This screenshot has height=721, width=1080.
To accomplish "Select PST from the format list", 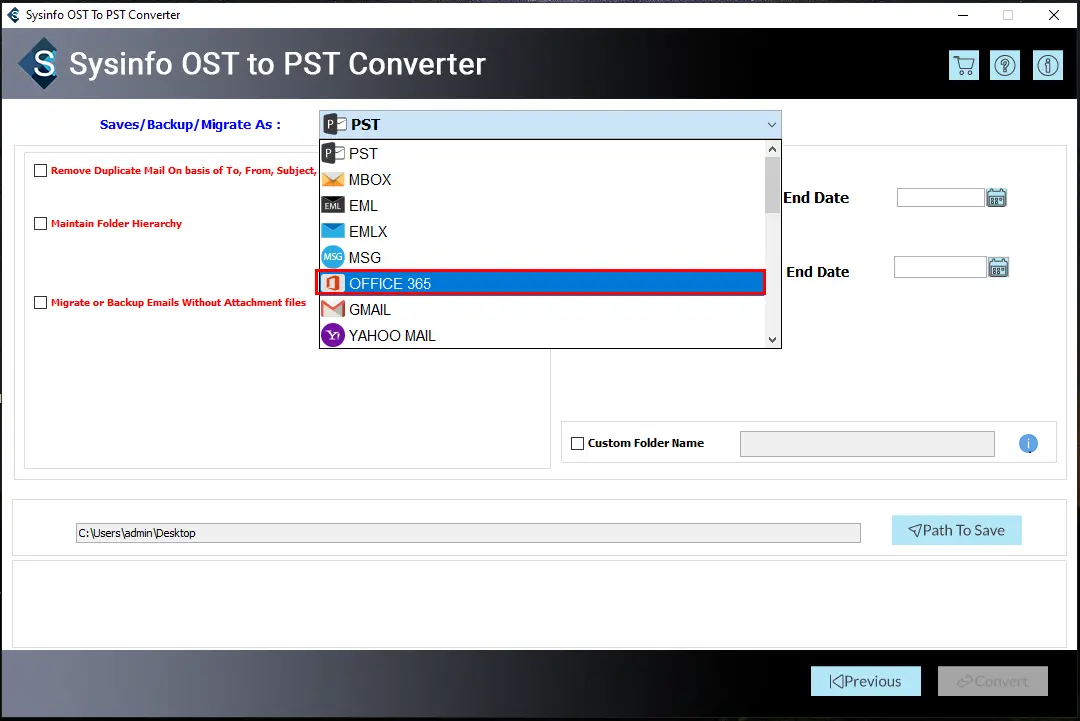I will tap(542, 153).
